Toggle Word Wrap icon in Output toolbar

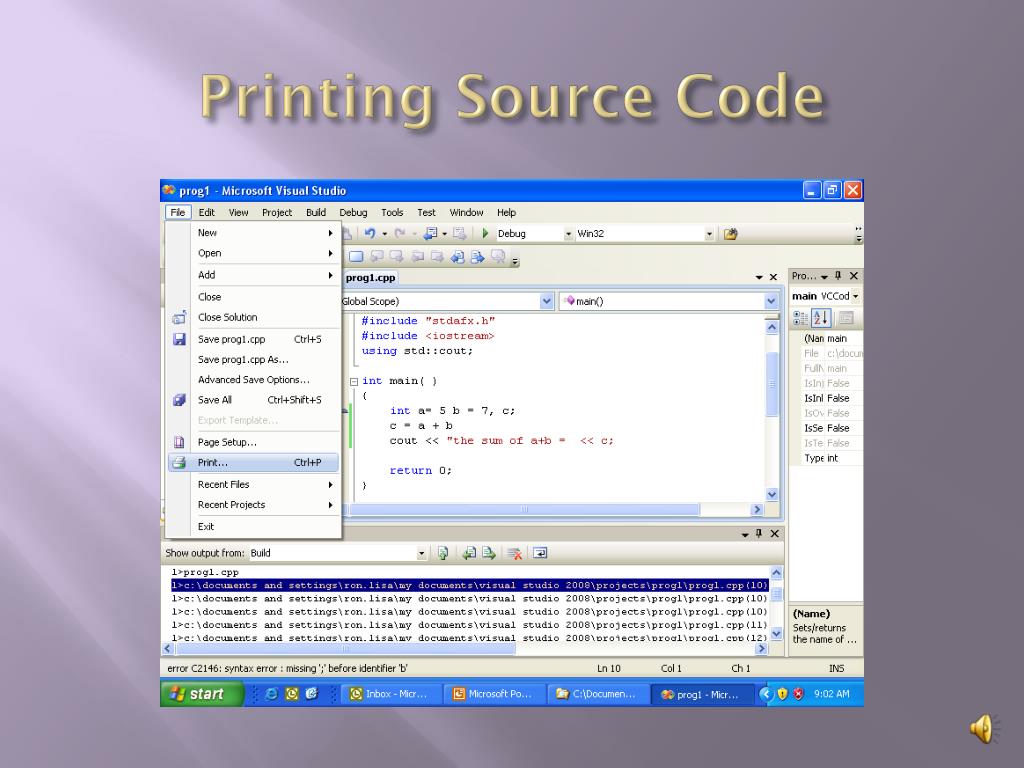pos(540,553)
